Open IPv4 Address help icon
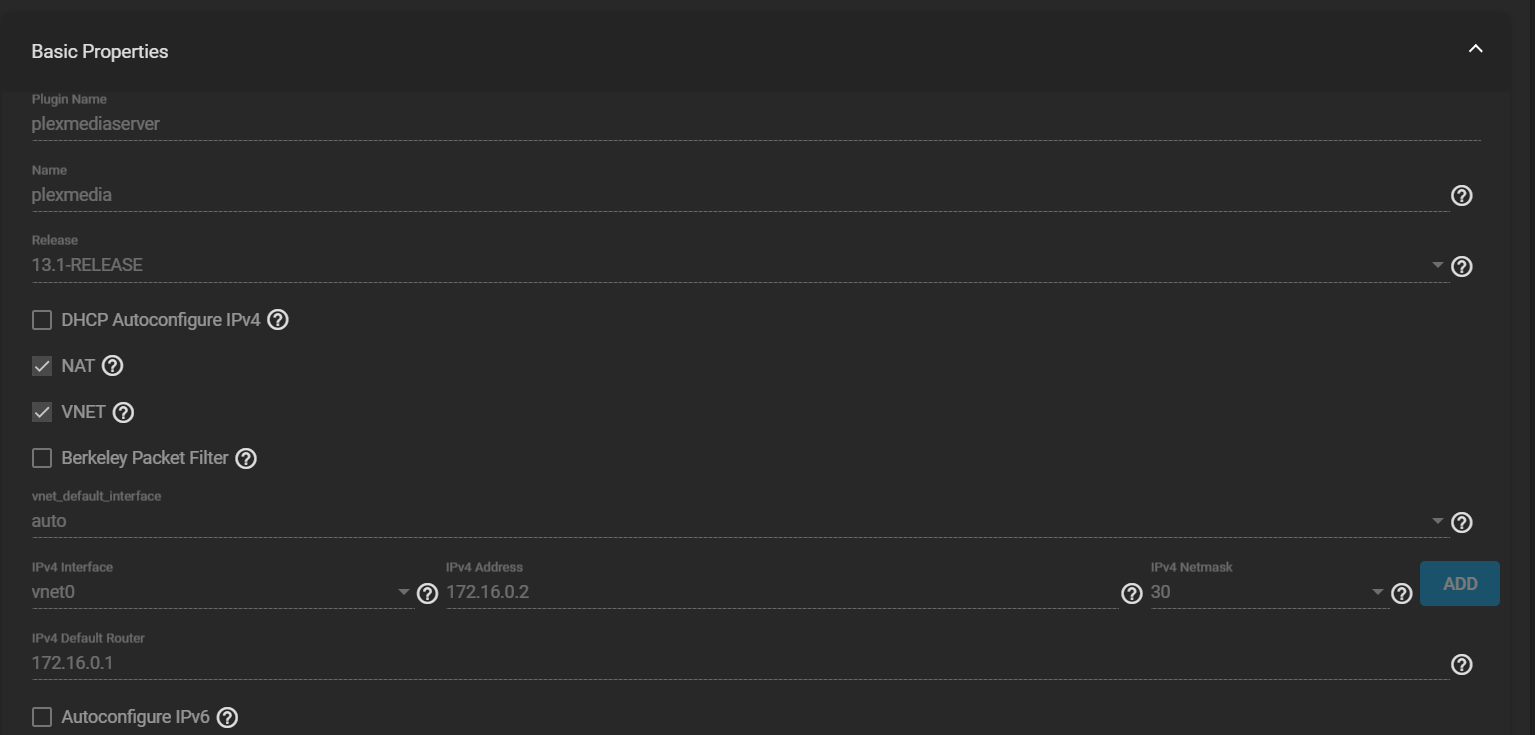 pyautogui.click(x=1131, y=594)
